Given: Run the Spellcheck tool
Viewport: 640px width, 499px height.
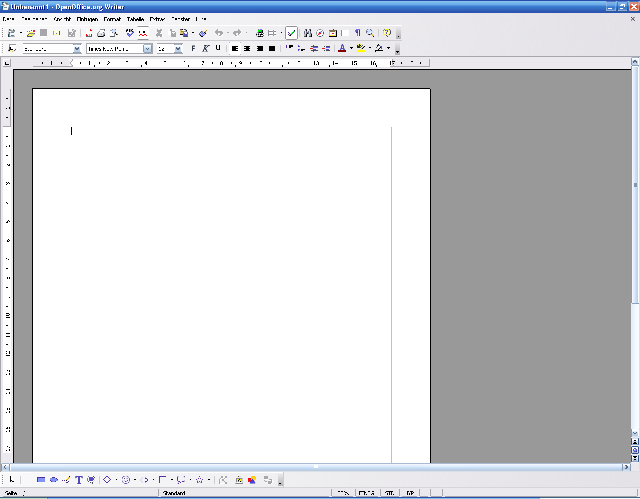Looking at the screenshot, I should pyautogui.click(x=130, y=33).
